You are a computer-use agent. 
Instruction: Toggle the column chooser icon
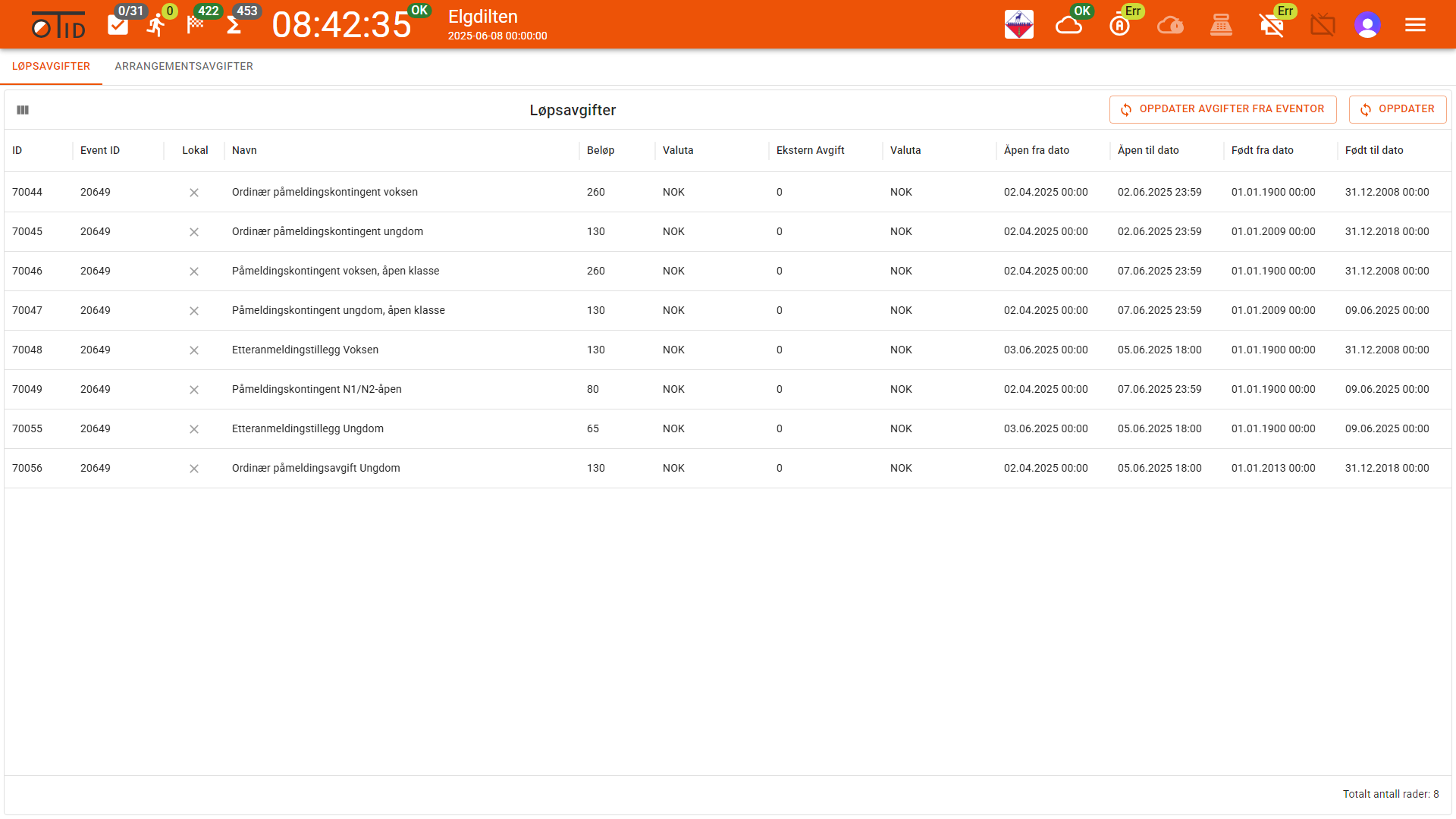click(23, 110)
